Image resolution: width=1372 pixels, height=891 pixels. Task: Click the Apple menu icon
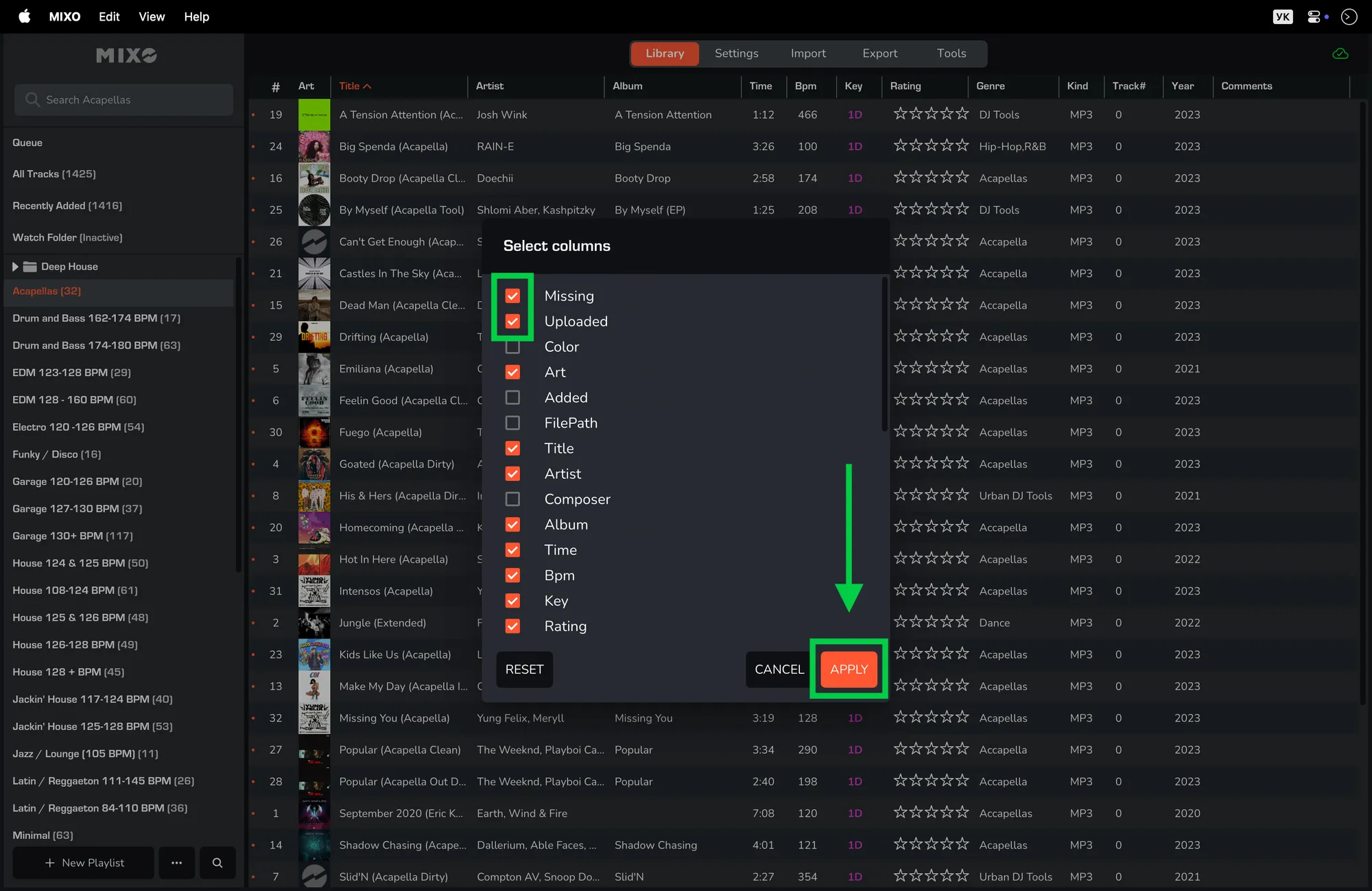pyautogui.click(x=25, y=16)
